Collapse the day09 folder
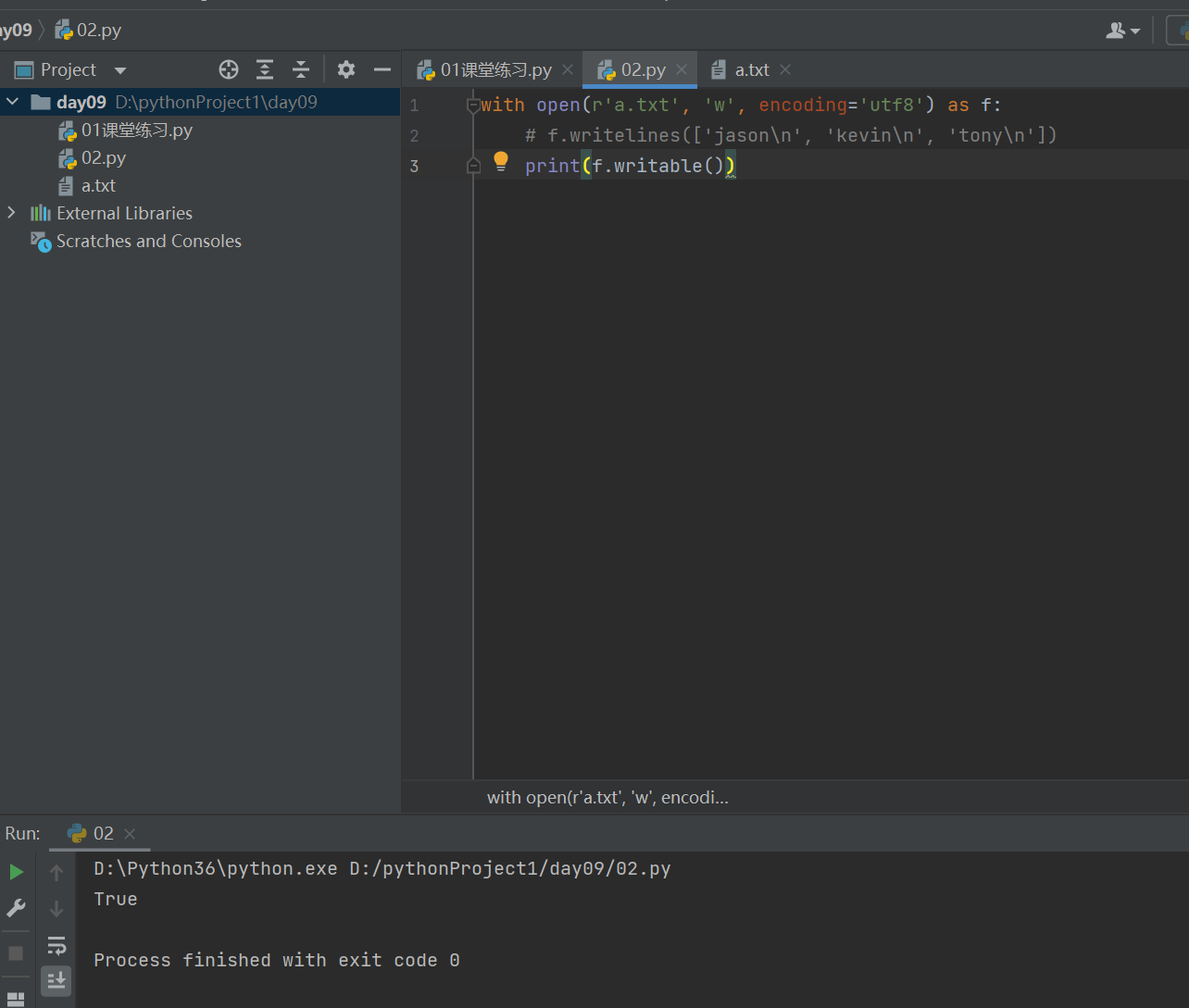The height and width of the screenshot is (1008, 1189). point(12,102)
